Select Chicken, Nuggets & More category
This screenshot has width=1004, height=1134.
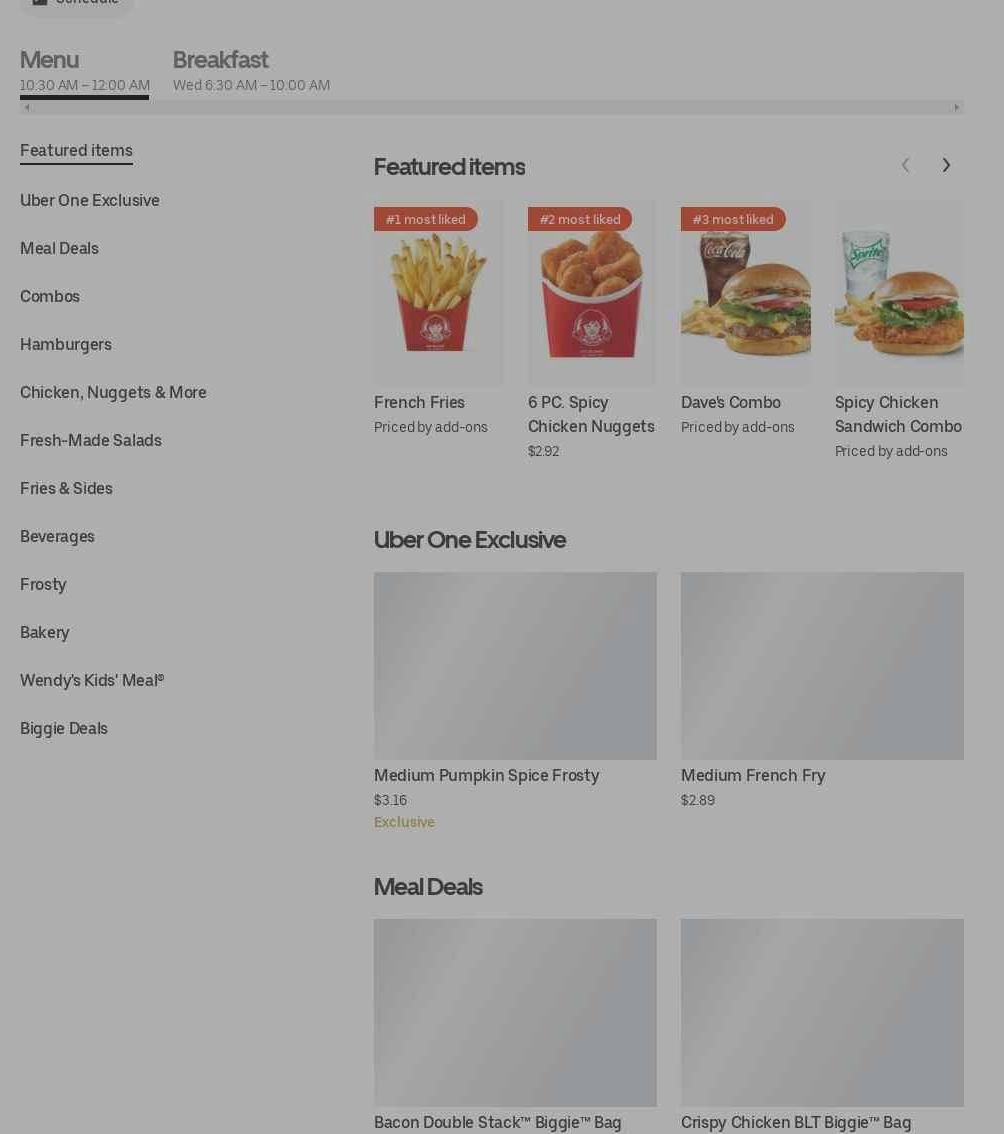114,392
